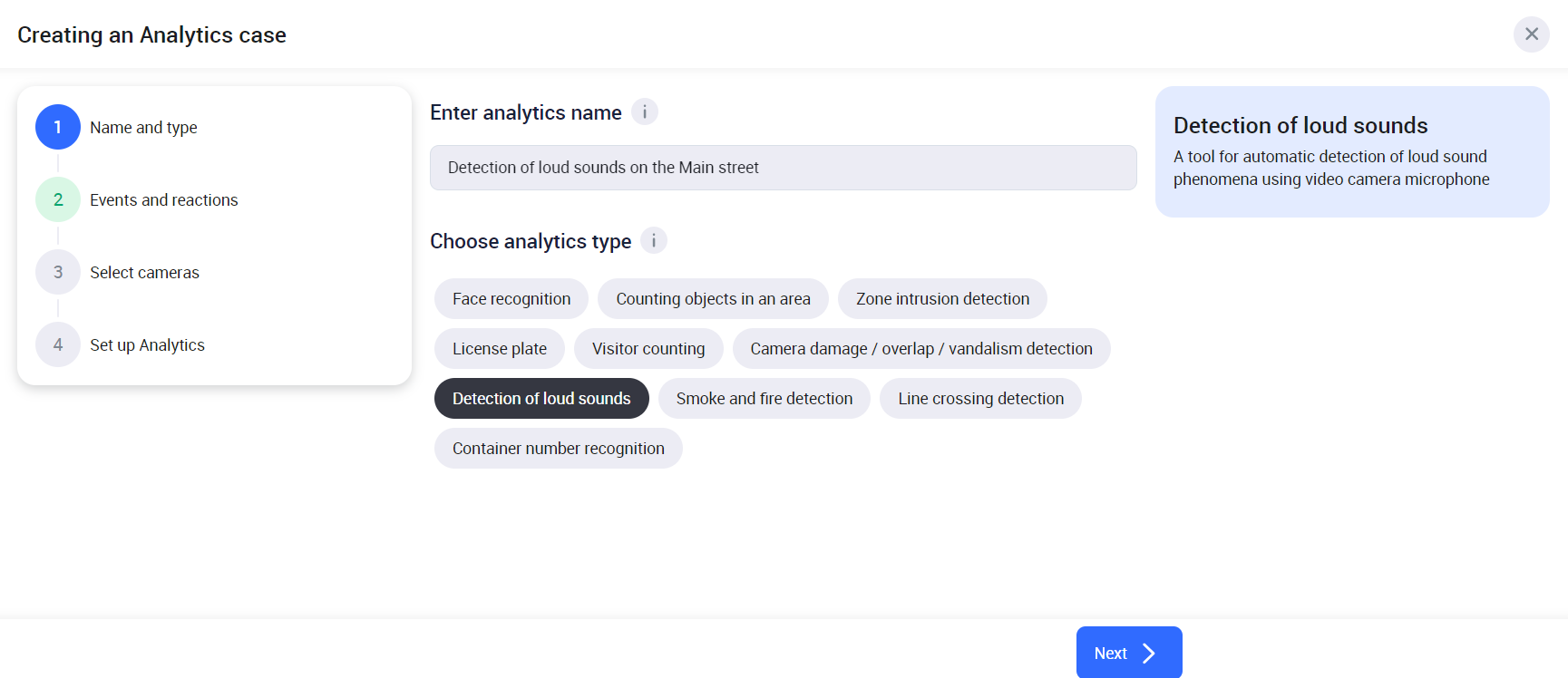Image resolution: width=1568 pixels, height=678 pixels.
Task: Click info icon beside Enter analytics name
Action: pyautogui.click(x=644, y=112)
